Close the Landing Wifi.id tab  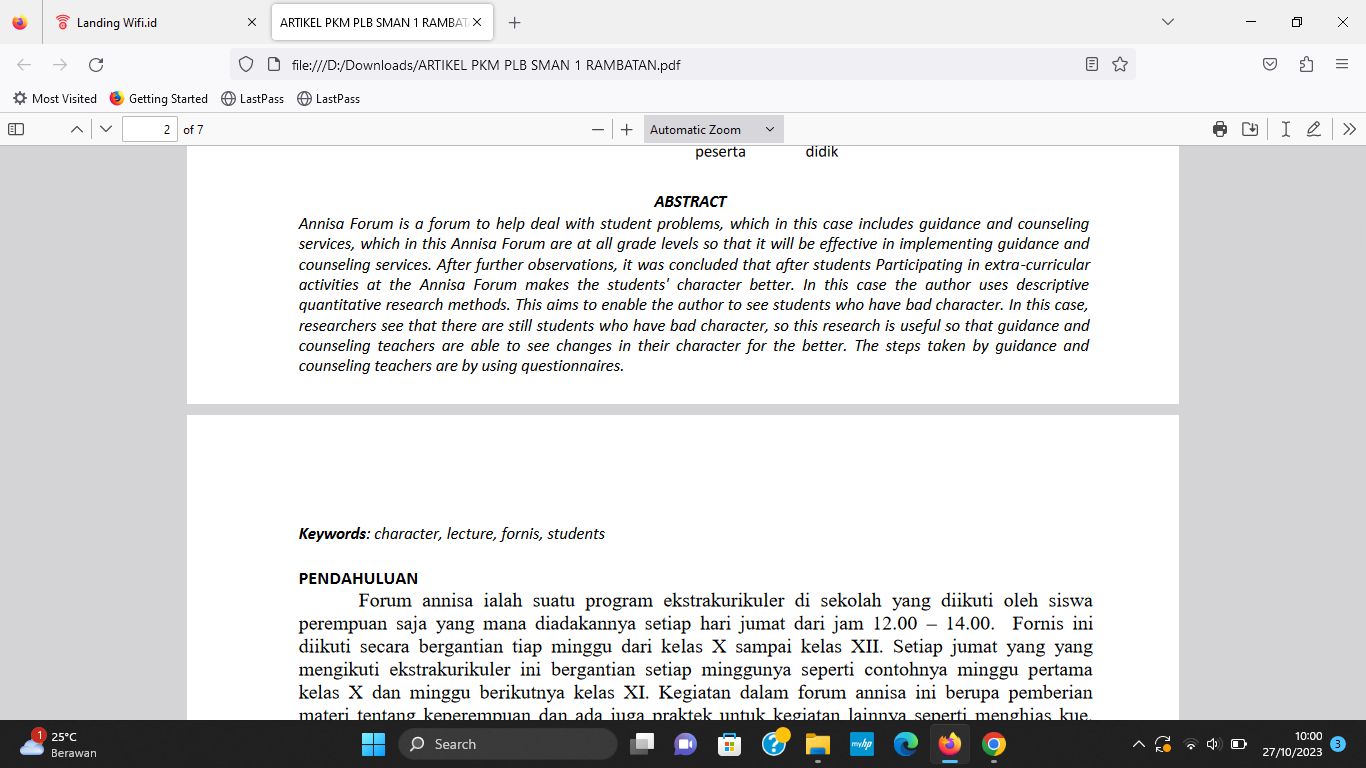click(252, 22)
